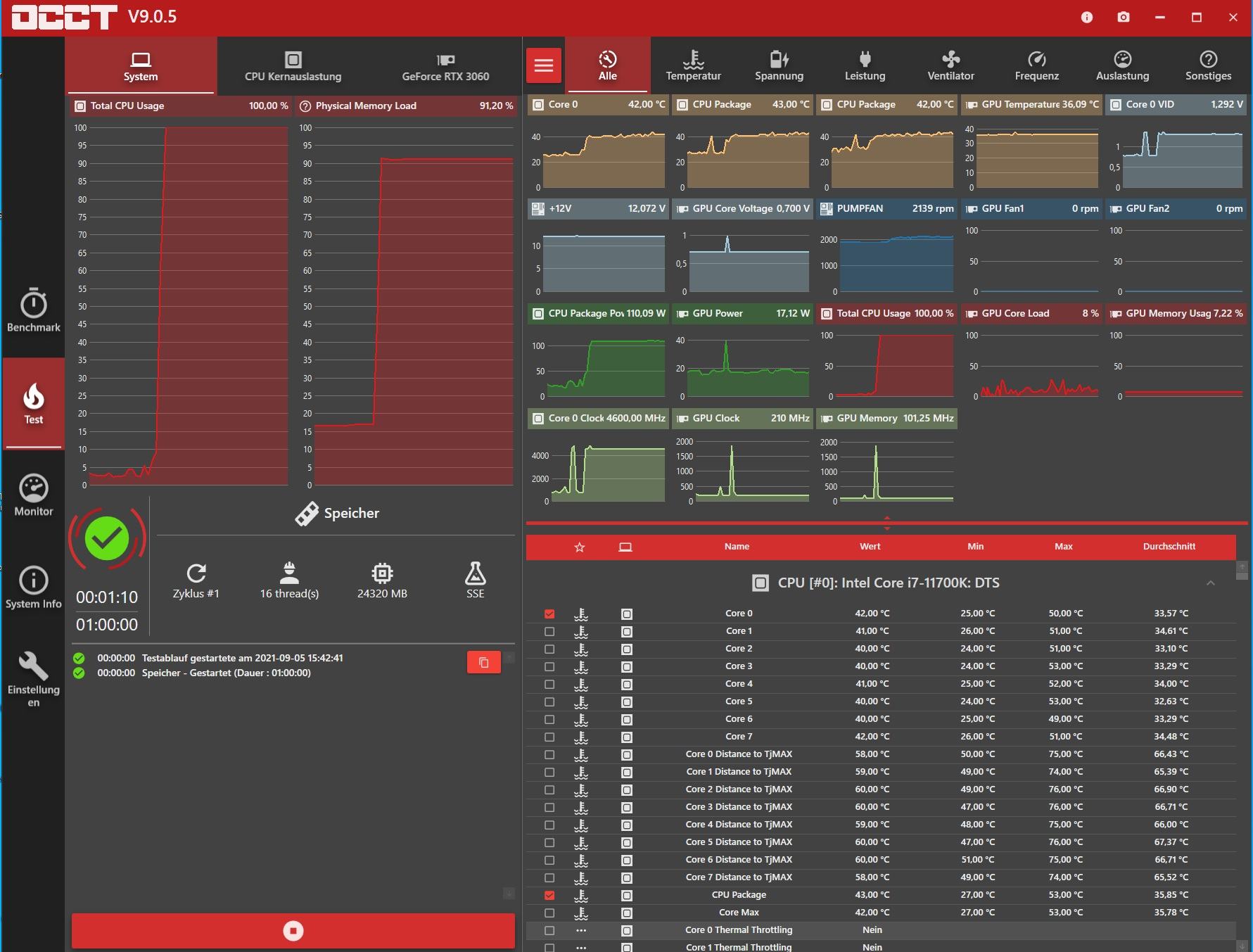The image size is (1253, 952).
Task: Click the CPU Package Power graph tile
Action: point(597,354)
